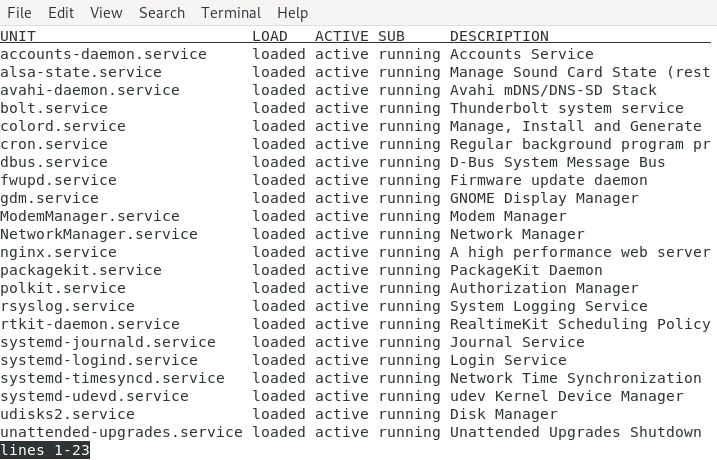Click the nginx.service unit name
Screen dimensions: 717x460
[x=58, y=252]
